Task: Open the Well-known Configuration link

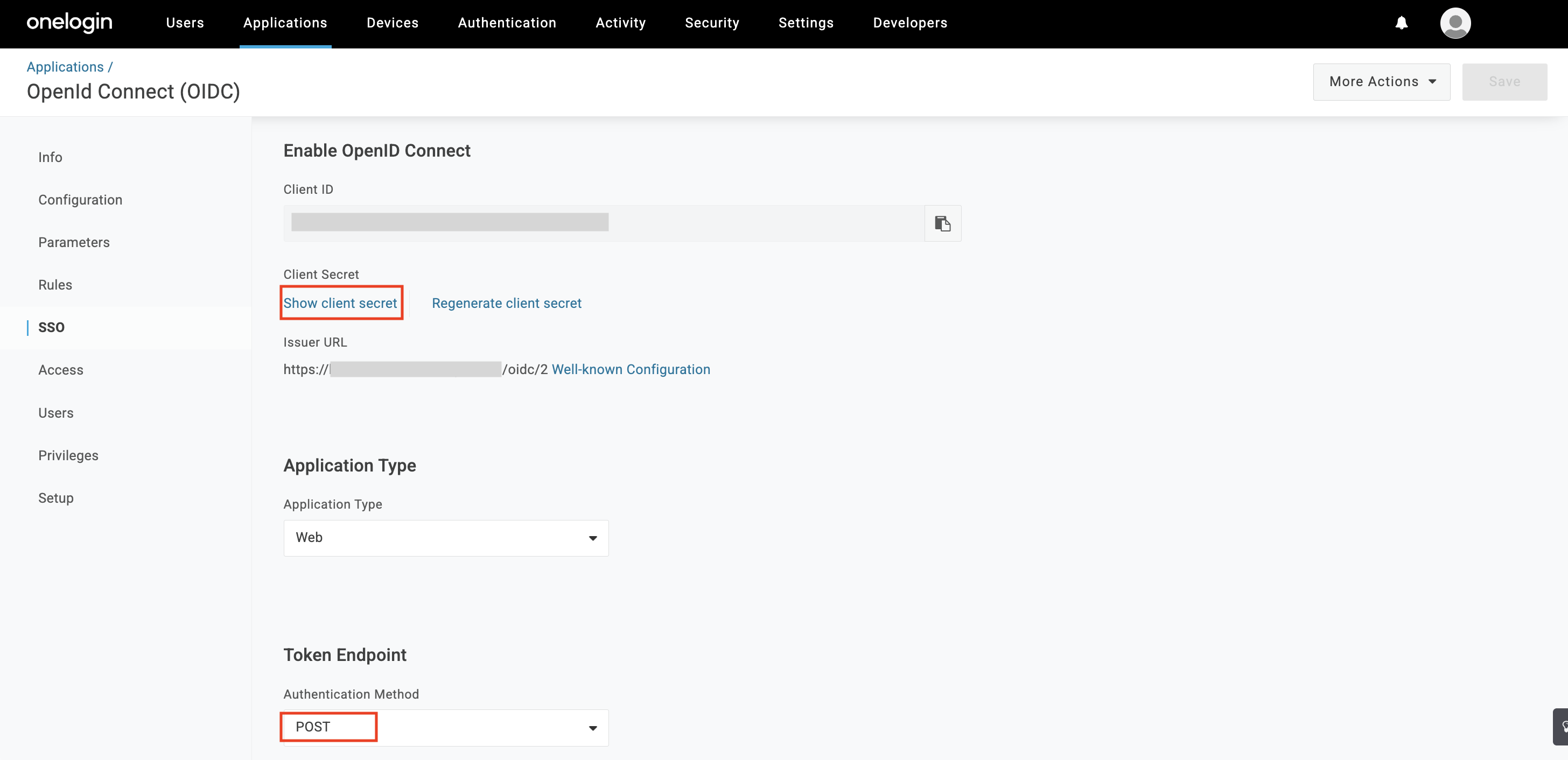Action: (x=631, y=369)
